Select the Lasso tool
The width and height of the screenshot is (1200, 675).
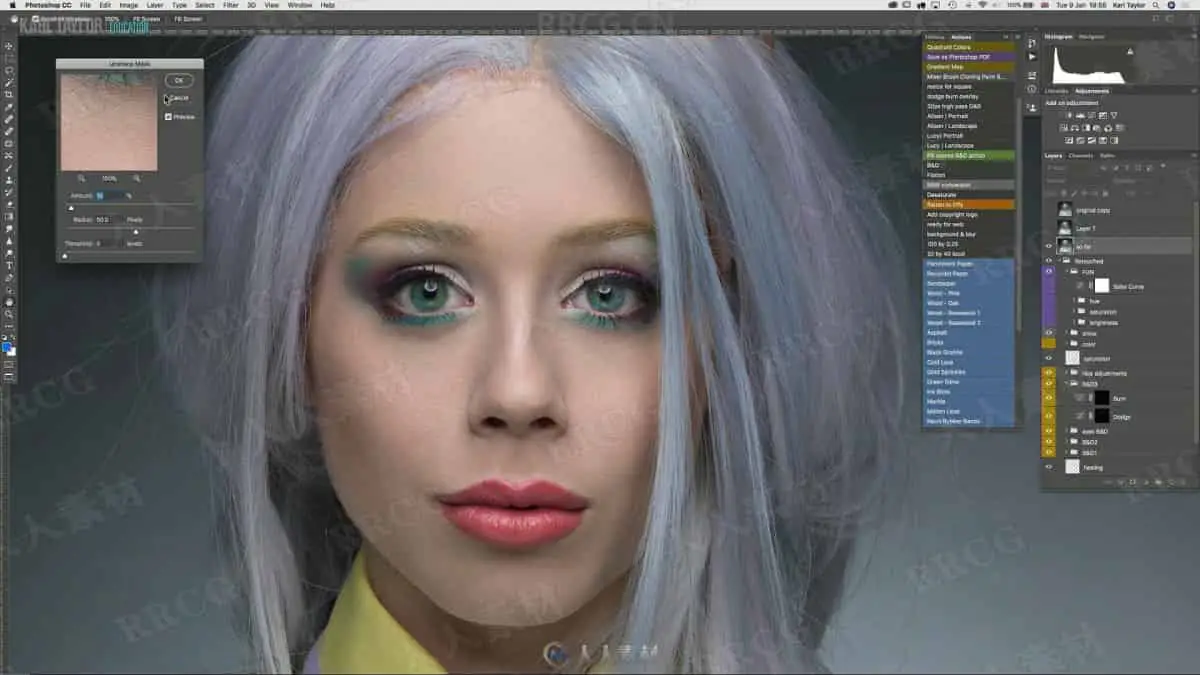pyautogui.click(x=9, y=70)
